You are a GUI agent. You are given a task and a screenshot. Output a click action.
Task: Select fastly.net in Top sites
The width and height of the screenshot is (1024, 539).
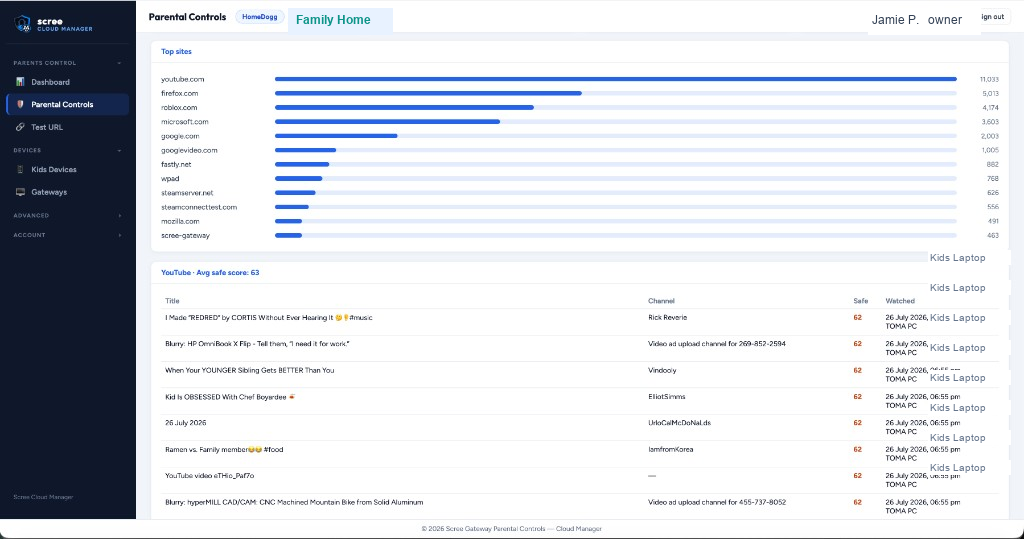pos(176,165)
